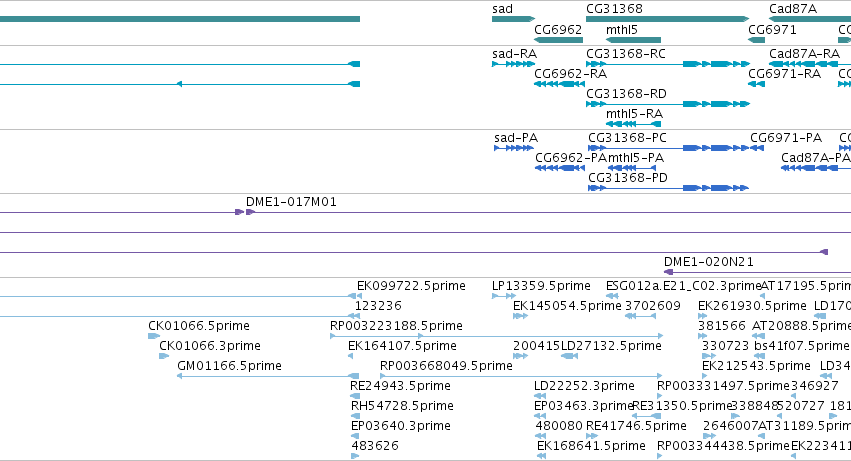The width and height of the screenshot is (851, 461).
Task: Click the CG6962-PA protein glyph
Action: point(560,168)
